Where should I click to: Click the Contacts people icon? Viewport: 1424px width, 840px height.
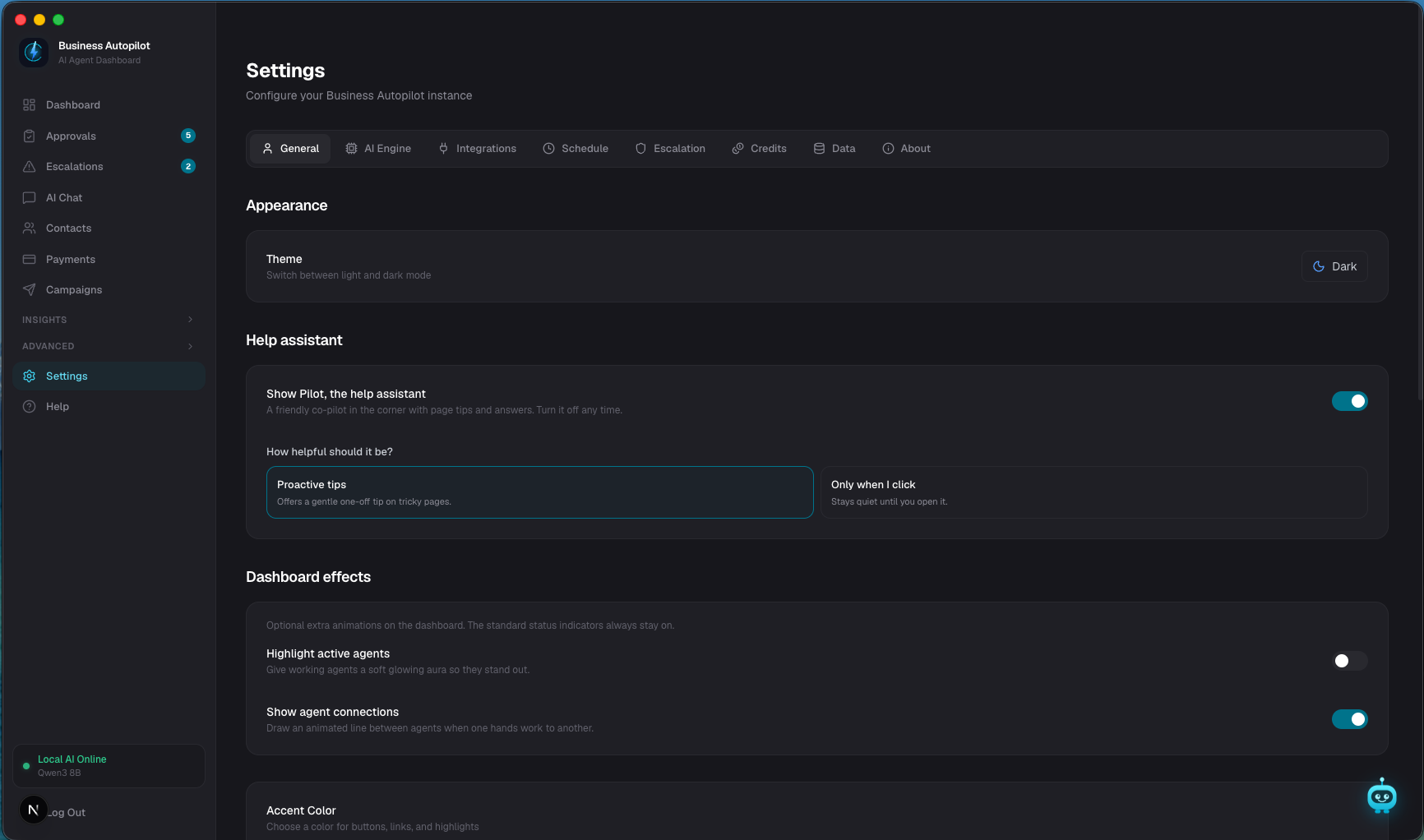coord(30,228)
